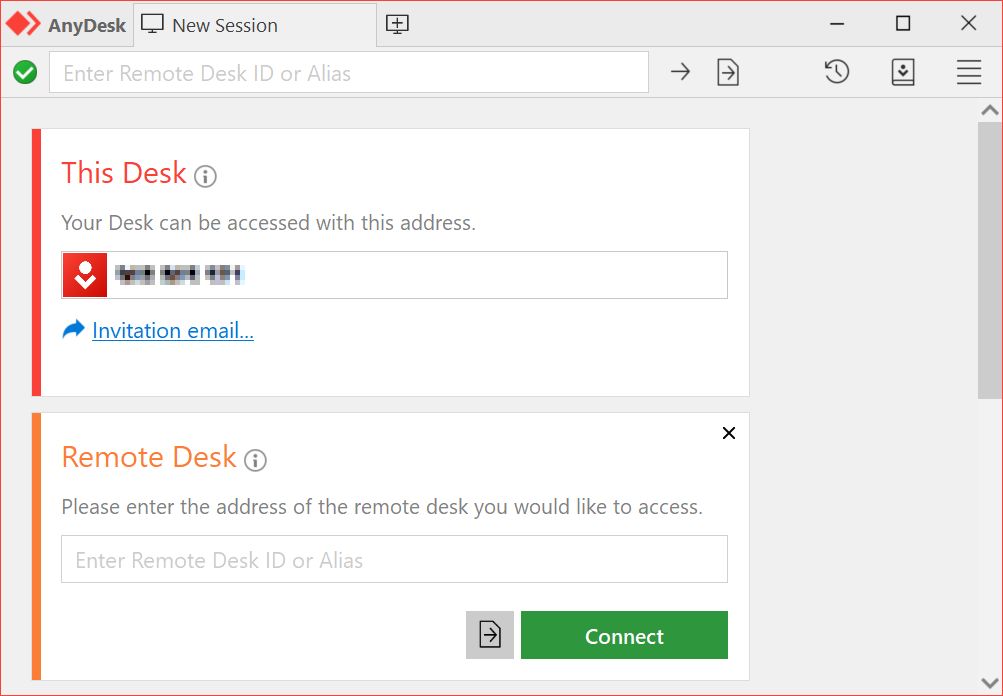This screenshot has height=696, width=1003.
Task: Click the green Connect button
Action: (624, 635)
